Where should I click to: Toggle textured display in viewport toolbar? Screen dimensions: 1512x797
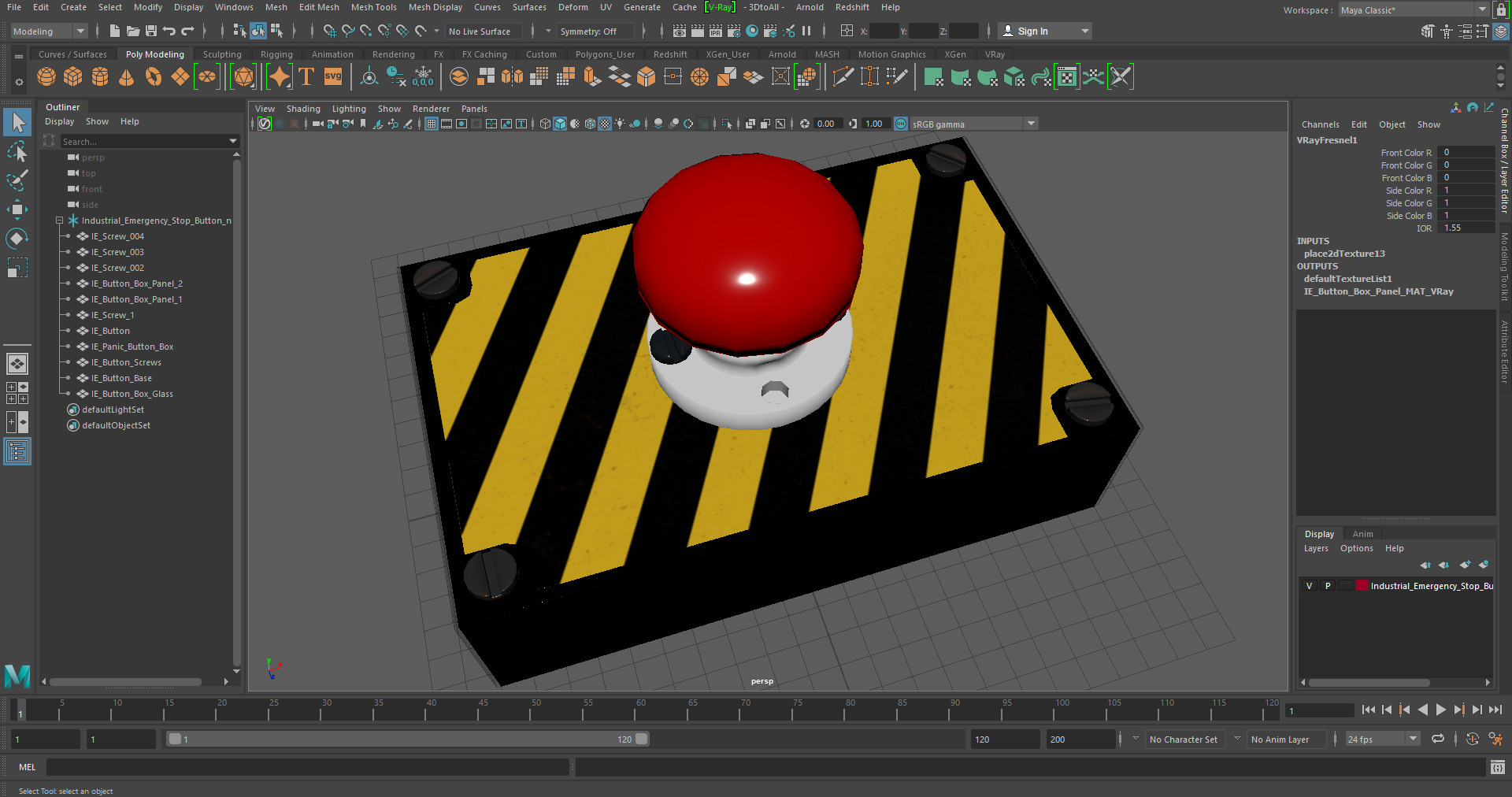tap(605, 124)
